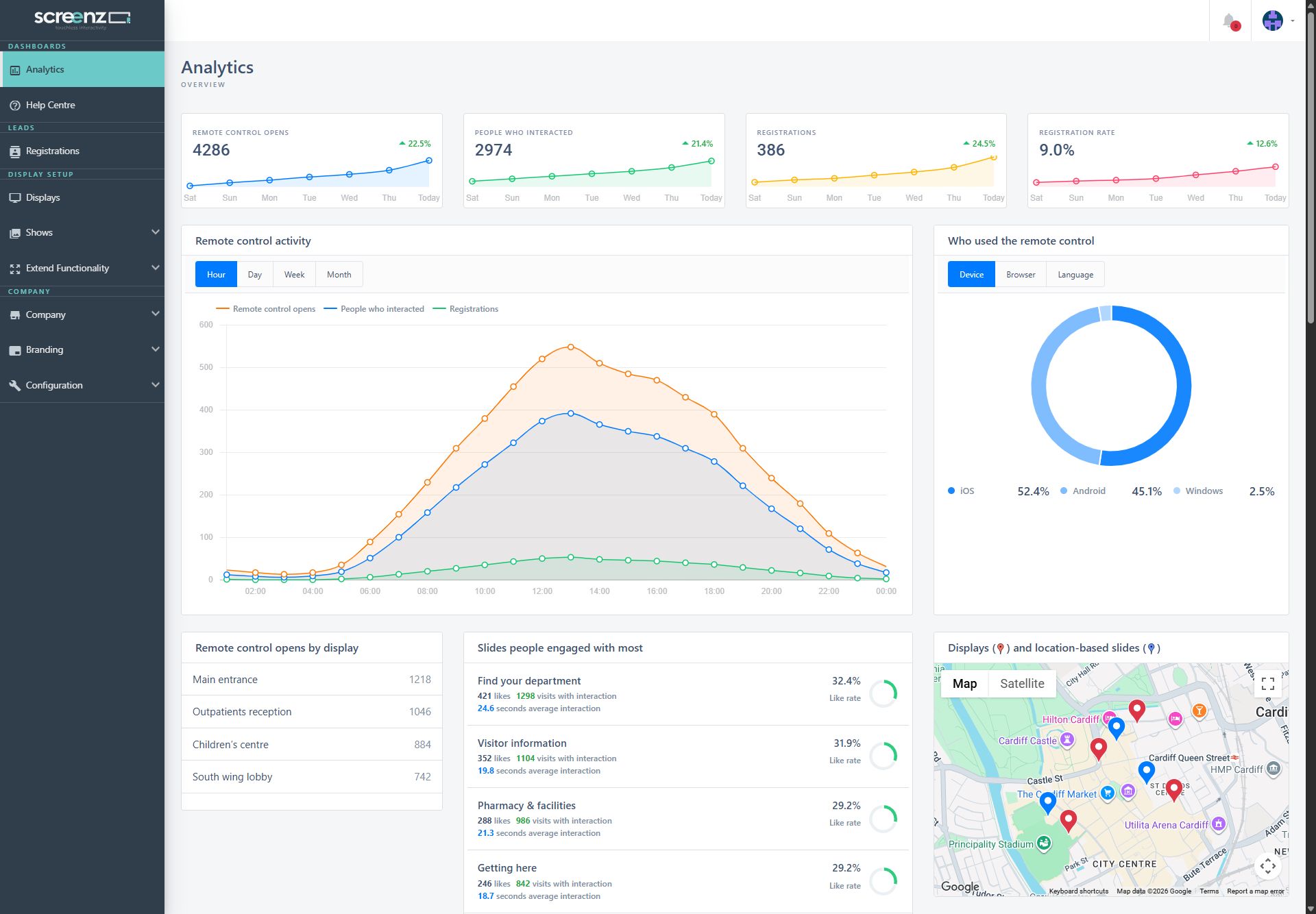Open the dropdown arrow beside avatar
The image size is (1316, 914).
pyautogui.click(x=1293, y=21)
